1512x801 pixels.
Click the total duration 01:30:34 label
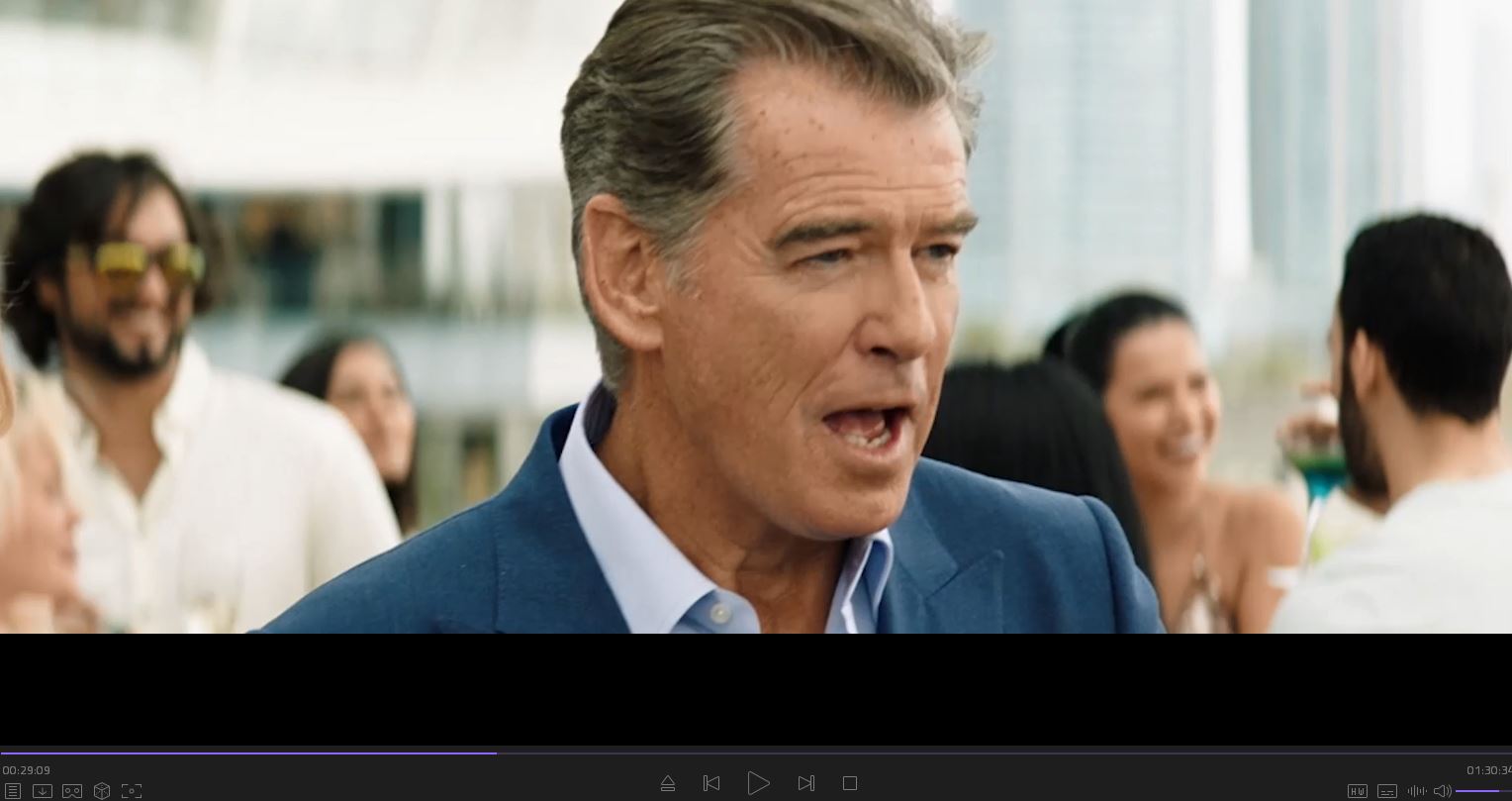click(1487, 770)
